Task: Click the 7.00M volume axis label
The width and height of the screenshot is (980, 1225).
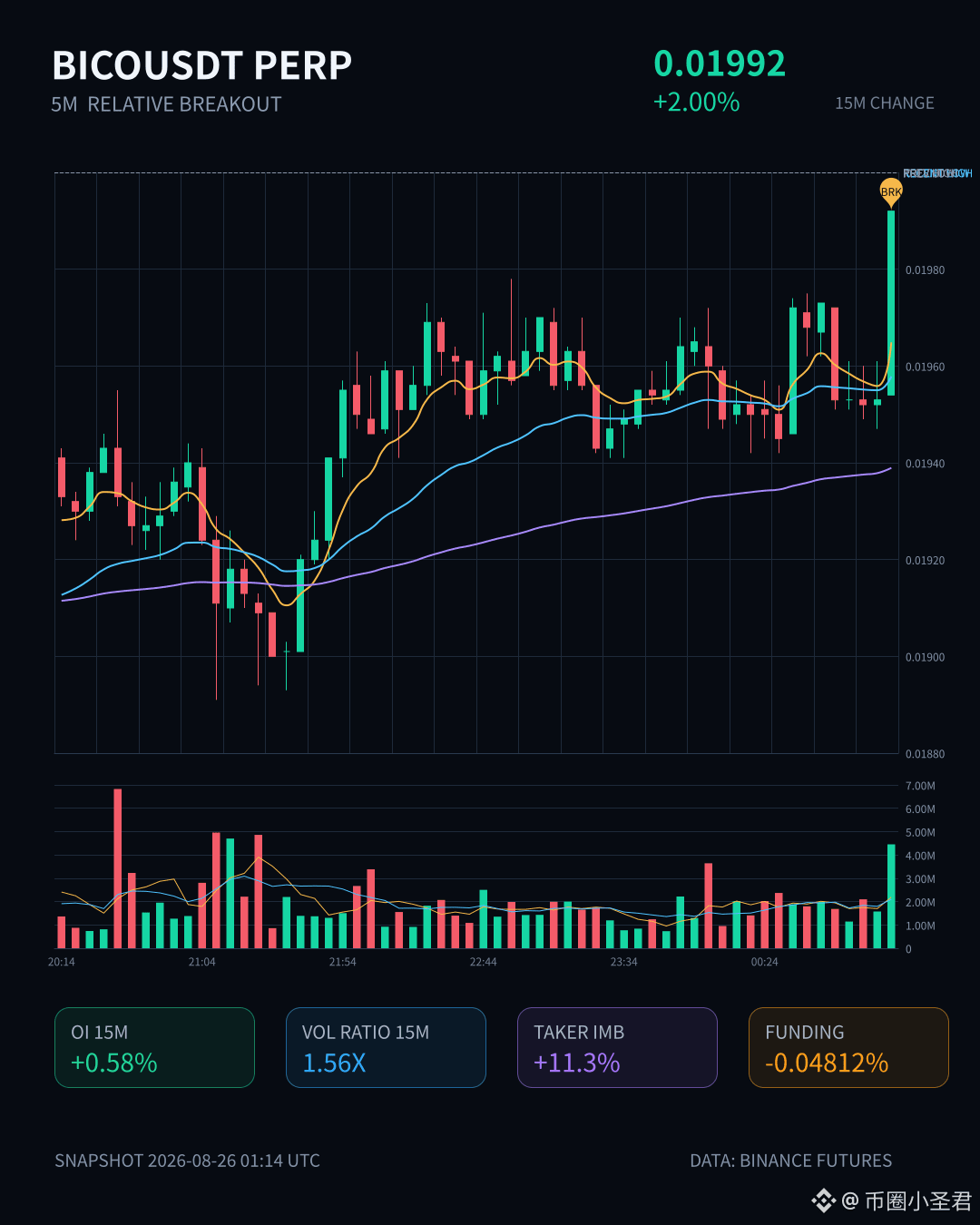Action: click(920, 786)
